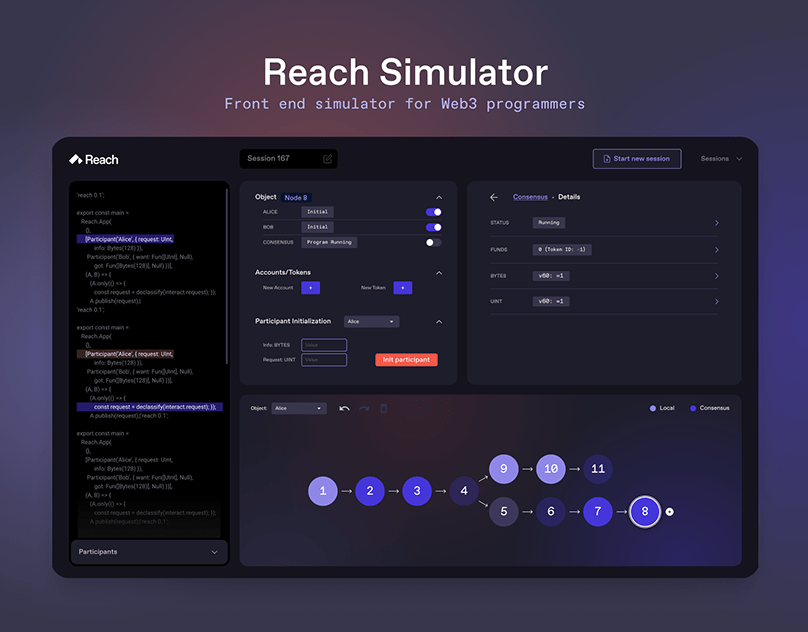Screen dimensions: 808x632
Task: Click the Running status value
Action: coord(549,223)
